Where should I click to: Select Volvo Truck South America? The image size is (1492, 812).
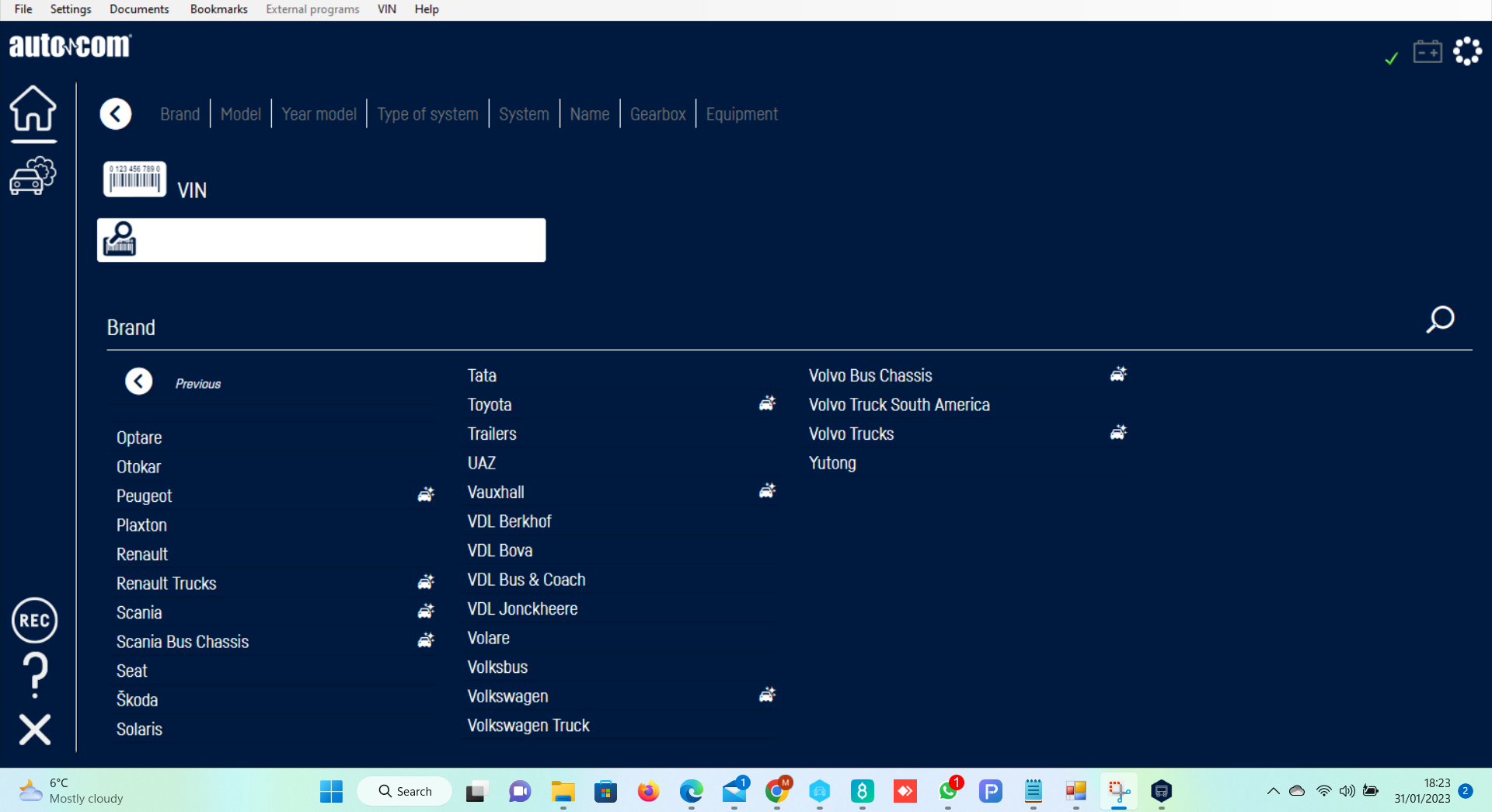899,405
